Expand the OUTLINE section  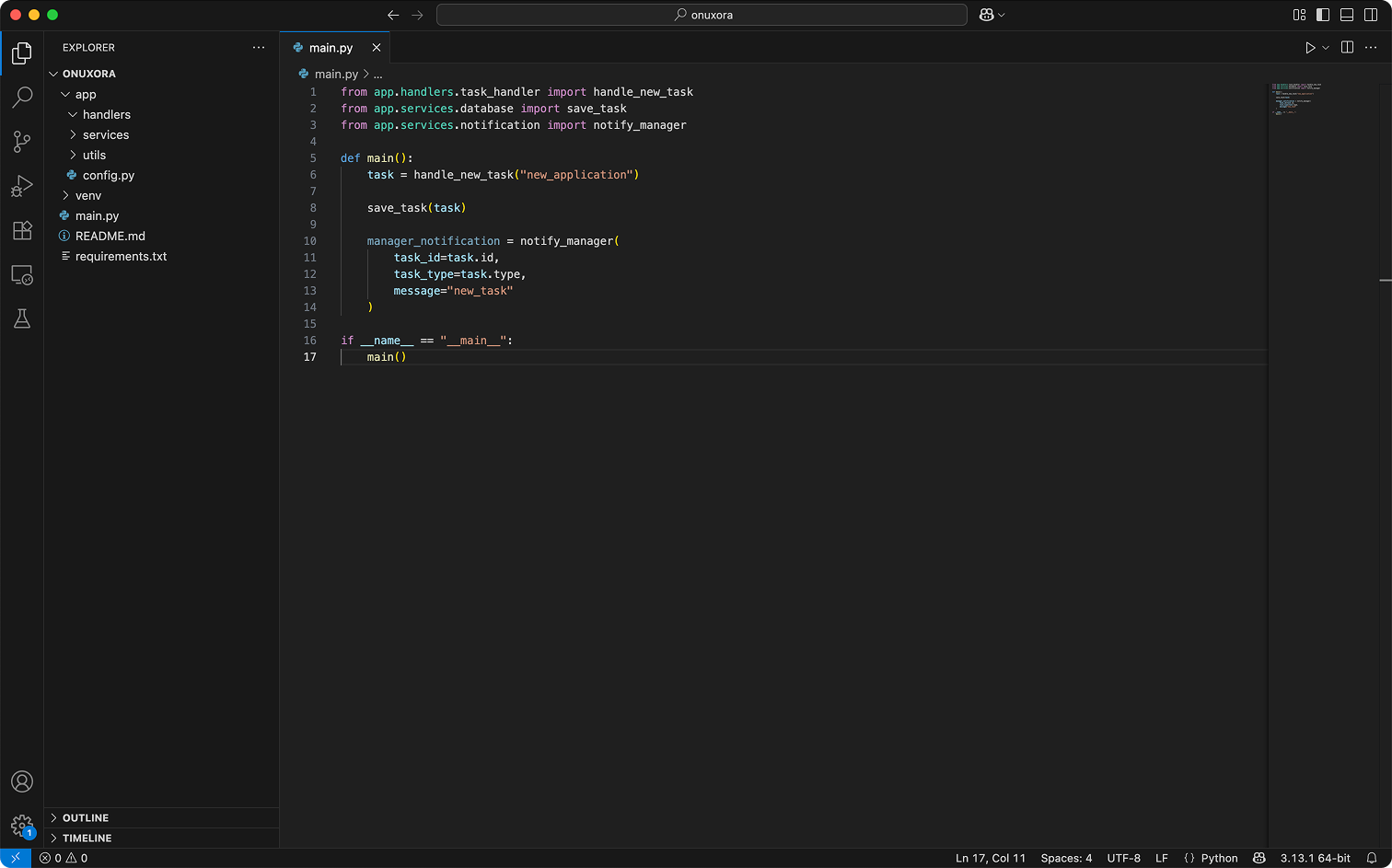pos(161,817)
